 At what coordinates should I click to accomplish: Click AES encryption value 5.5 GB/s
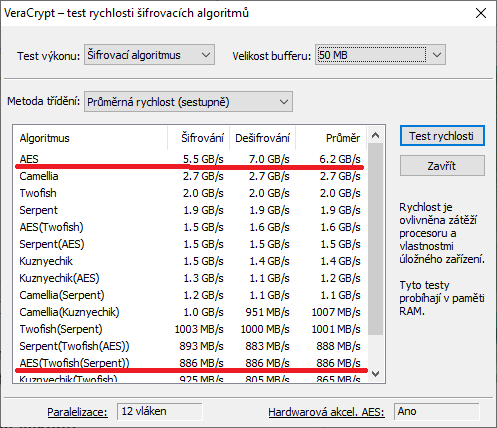[203, 159]
